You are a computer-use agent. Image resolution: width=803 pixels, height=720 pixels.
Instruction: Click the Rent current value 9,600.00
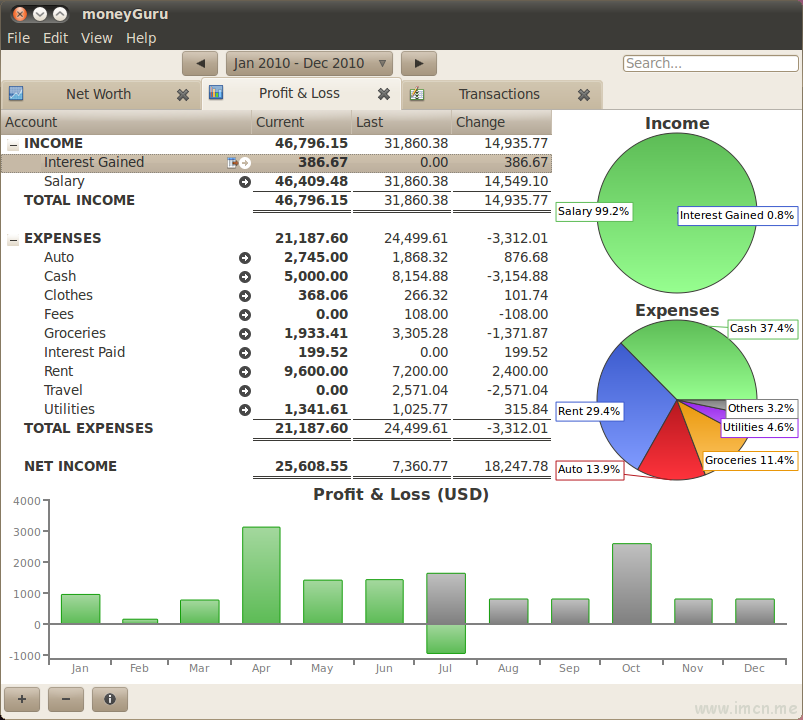[x=316, y=371]
